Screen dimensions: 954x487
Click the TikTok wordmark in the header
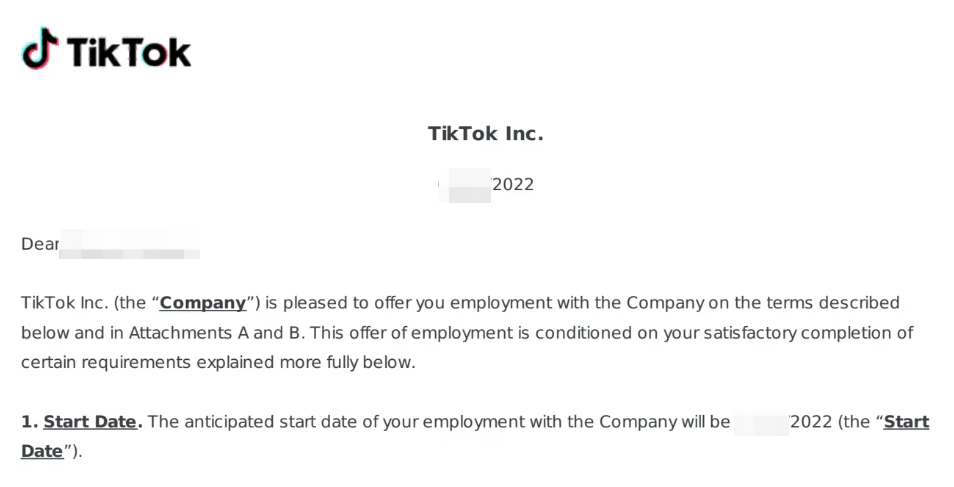click(129, 52)
